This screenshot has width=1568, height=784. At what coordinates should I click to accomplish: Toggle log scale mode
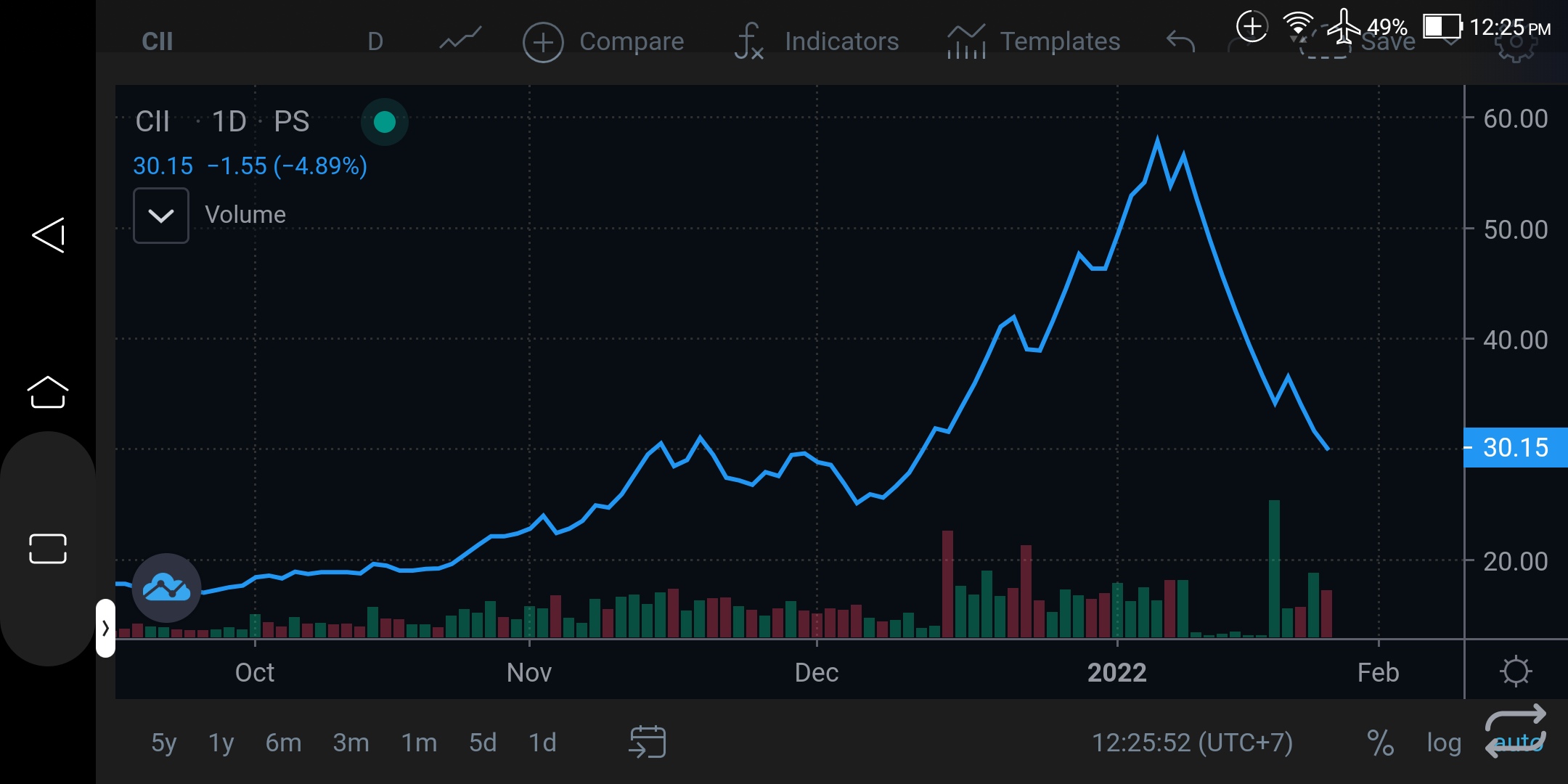1444,743
